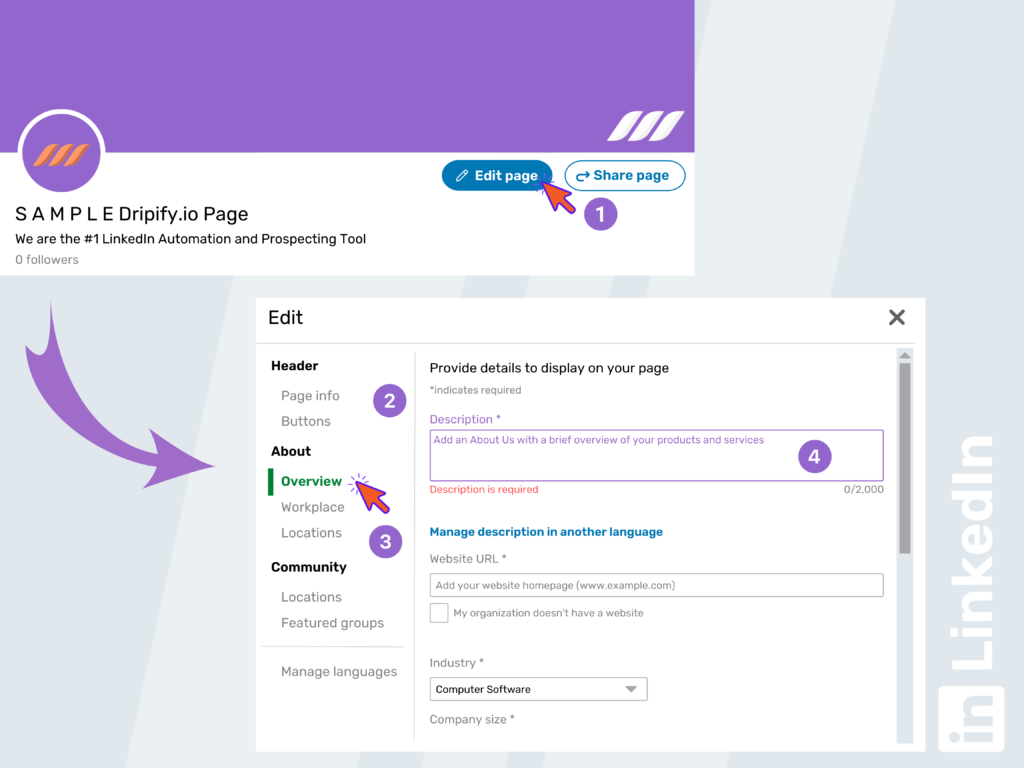Click the Dripify circular logo avatar
1024x768 pixels.
coord(61,151)
